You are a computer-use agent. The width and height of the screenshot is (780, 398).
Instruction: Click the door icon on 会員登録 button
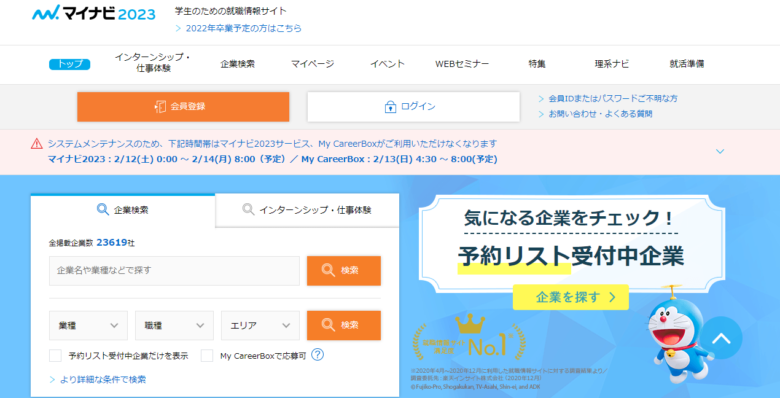(160, 106)
